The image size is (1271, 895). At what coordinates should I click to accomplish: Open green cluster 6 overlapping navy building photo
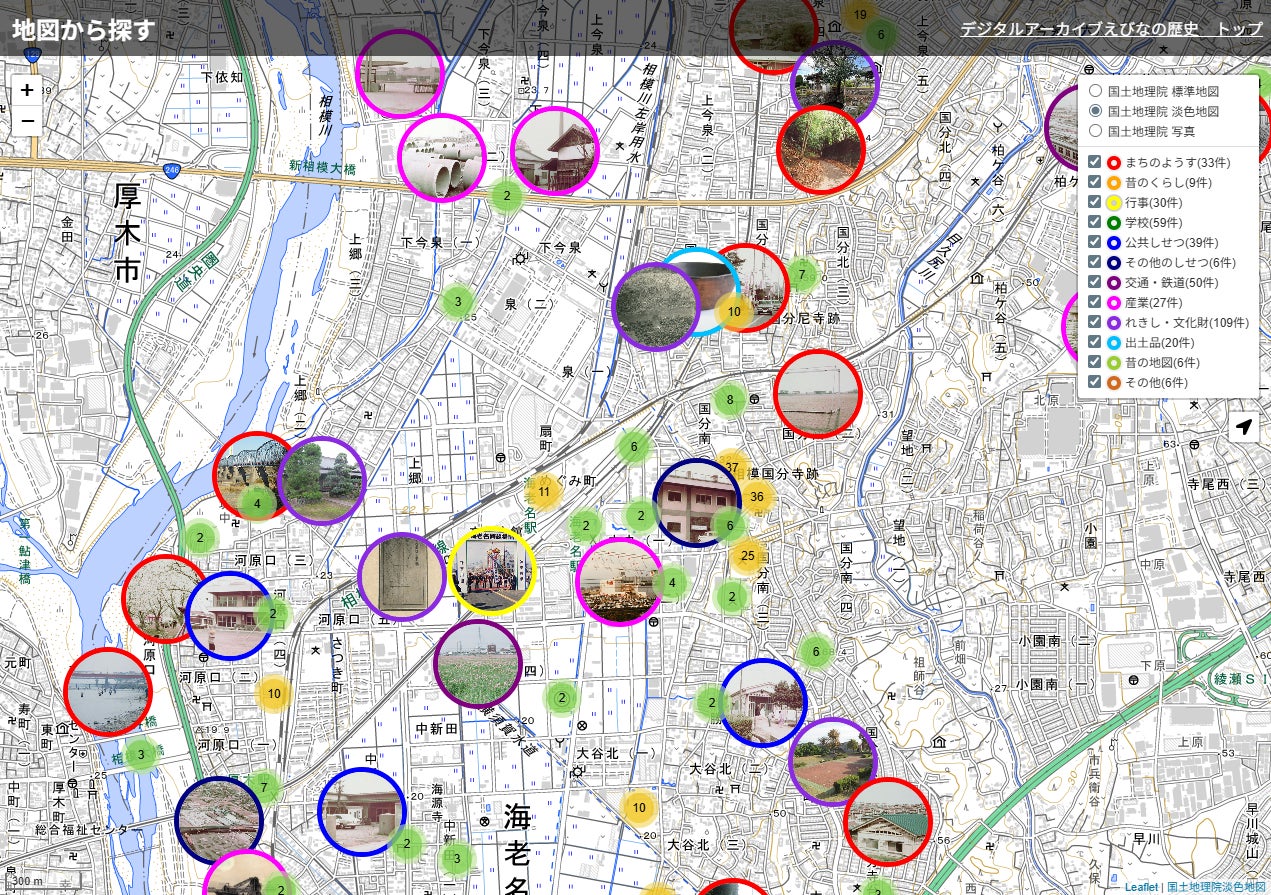729,525
